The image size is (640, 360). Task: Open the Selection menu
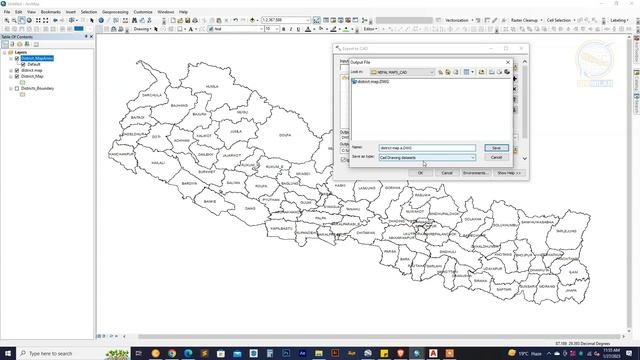click(89, 12)
